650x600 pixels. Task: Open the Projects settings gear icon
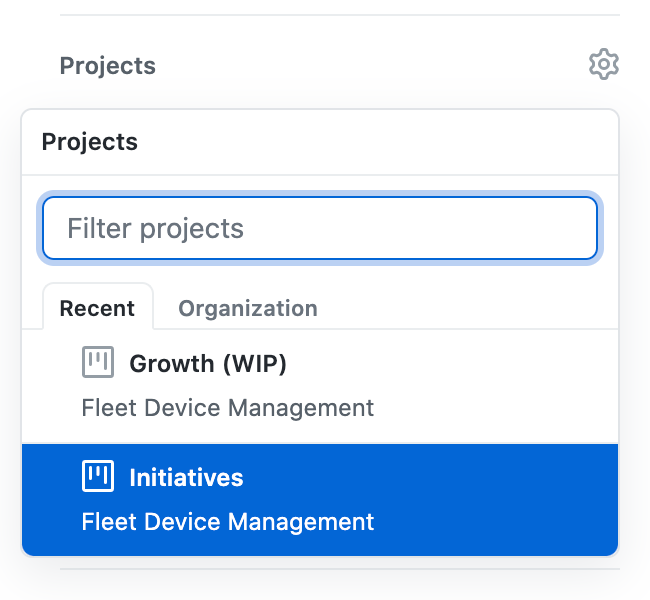click(x=604, y=64)
